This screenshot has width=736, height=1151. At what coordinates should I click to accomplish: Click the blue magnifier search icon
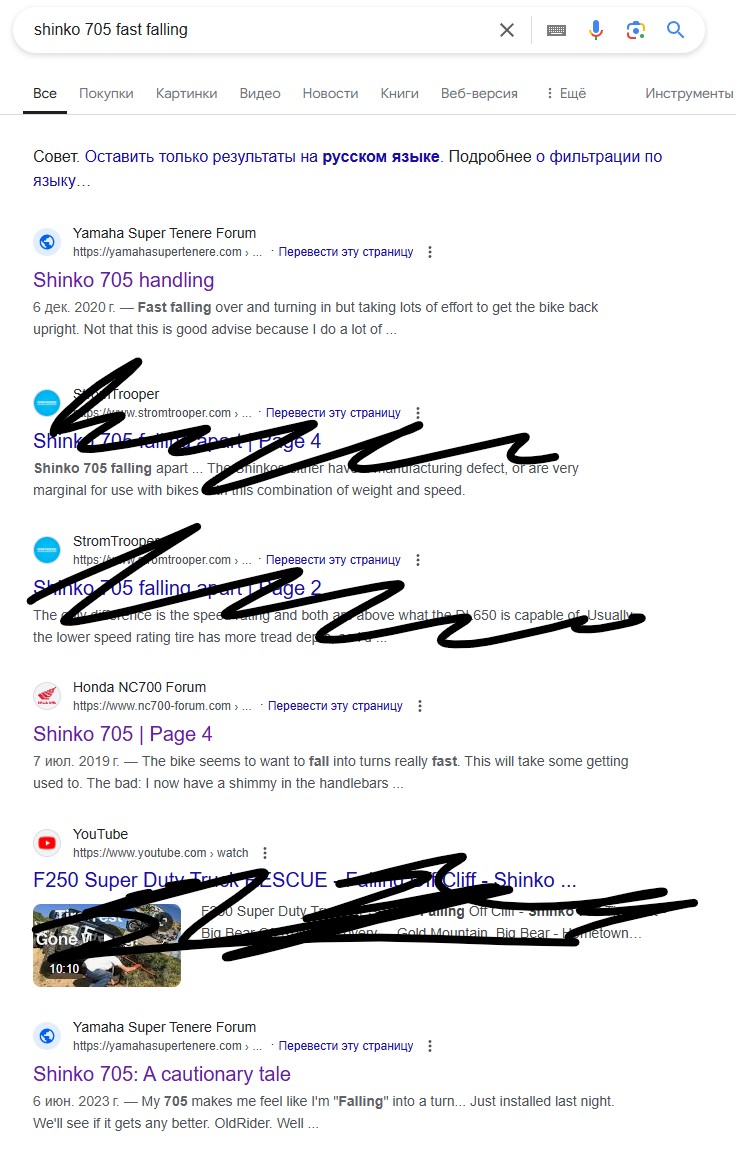tap(675, 30)
